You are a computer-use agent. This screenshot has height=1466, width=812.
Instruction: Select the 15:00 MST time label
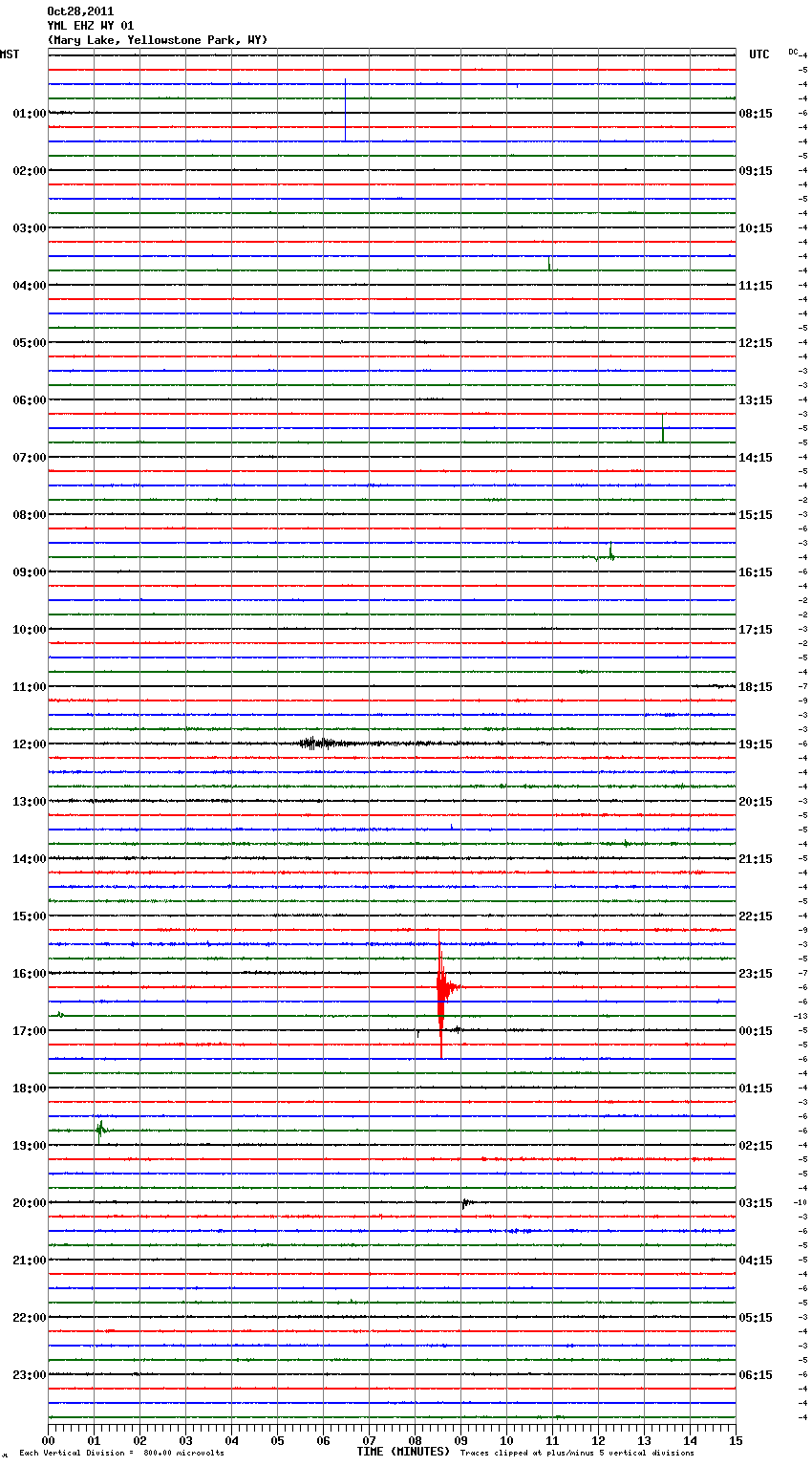(x=30, y=916)
